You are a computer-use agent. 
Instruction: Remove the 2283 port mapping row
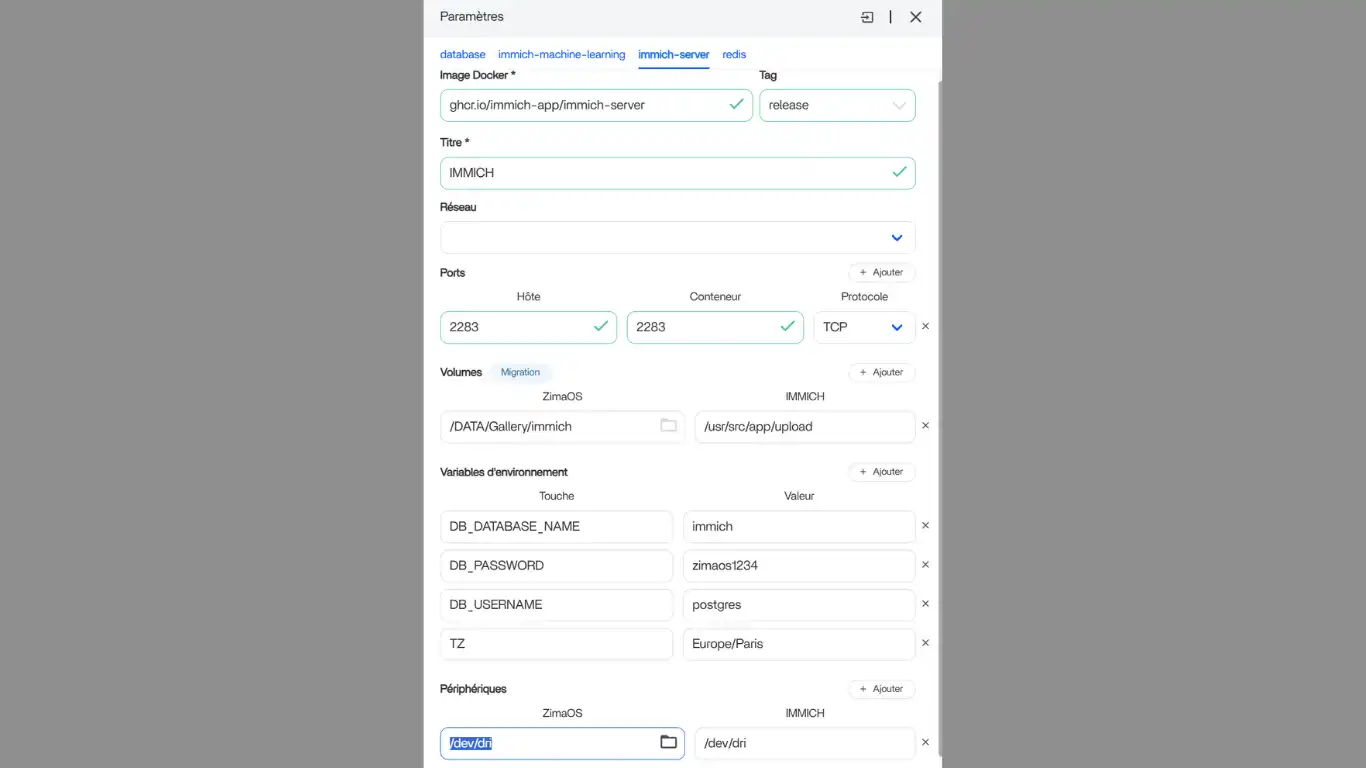pyautogui.click(x=925, y=326)
